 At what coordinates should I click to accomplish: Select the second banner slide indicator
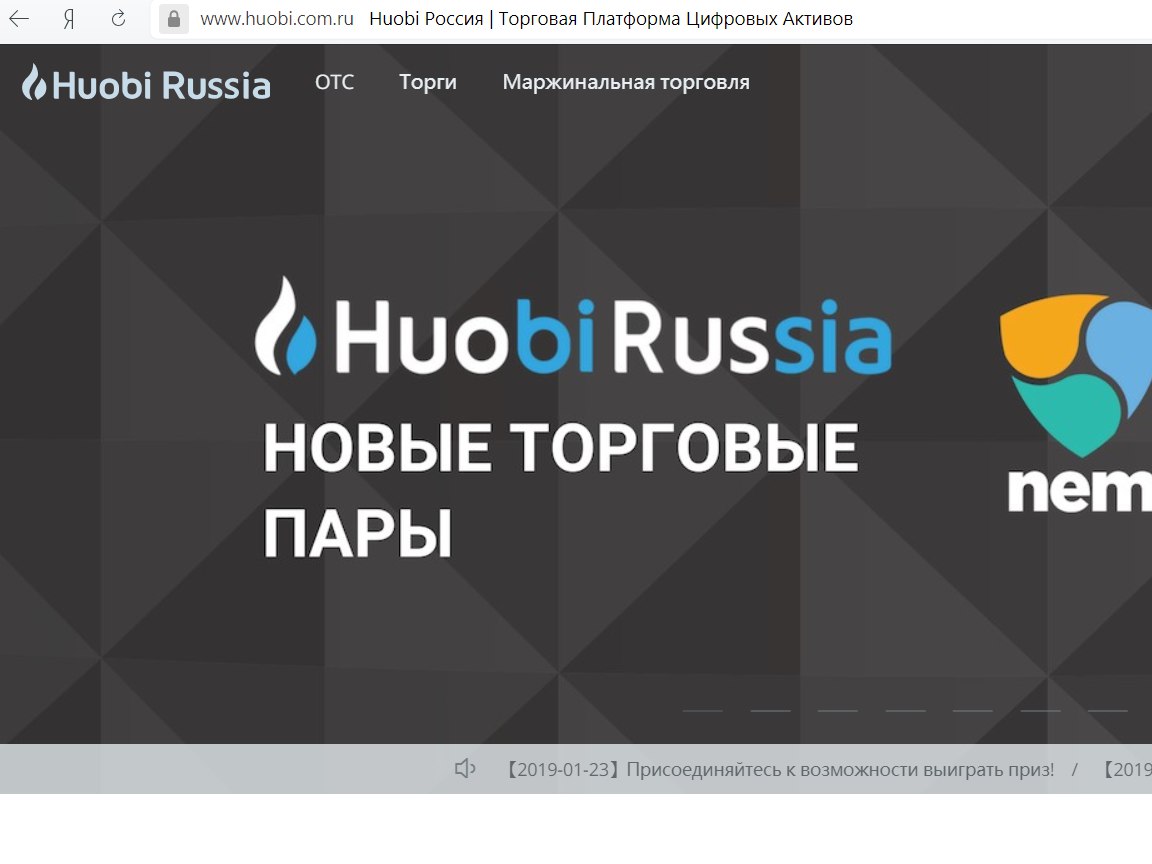pyautogui.click(x=771, y=710)
